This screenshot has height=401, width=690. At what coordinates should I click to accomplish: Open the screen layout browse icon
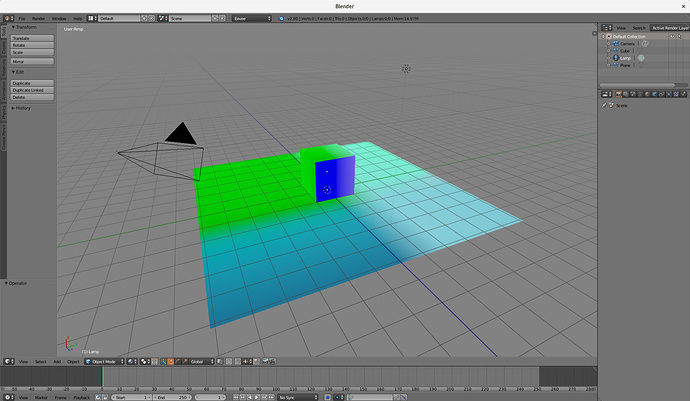[92, 18]
